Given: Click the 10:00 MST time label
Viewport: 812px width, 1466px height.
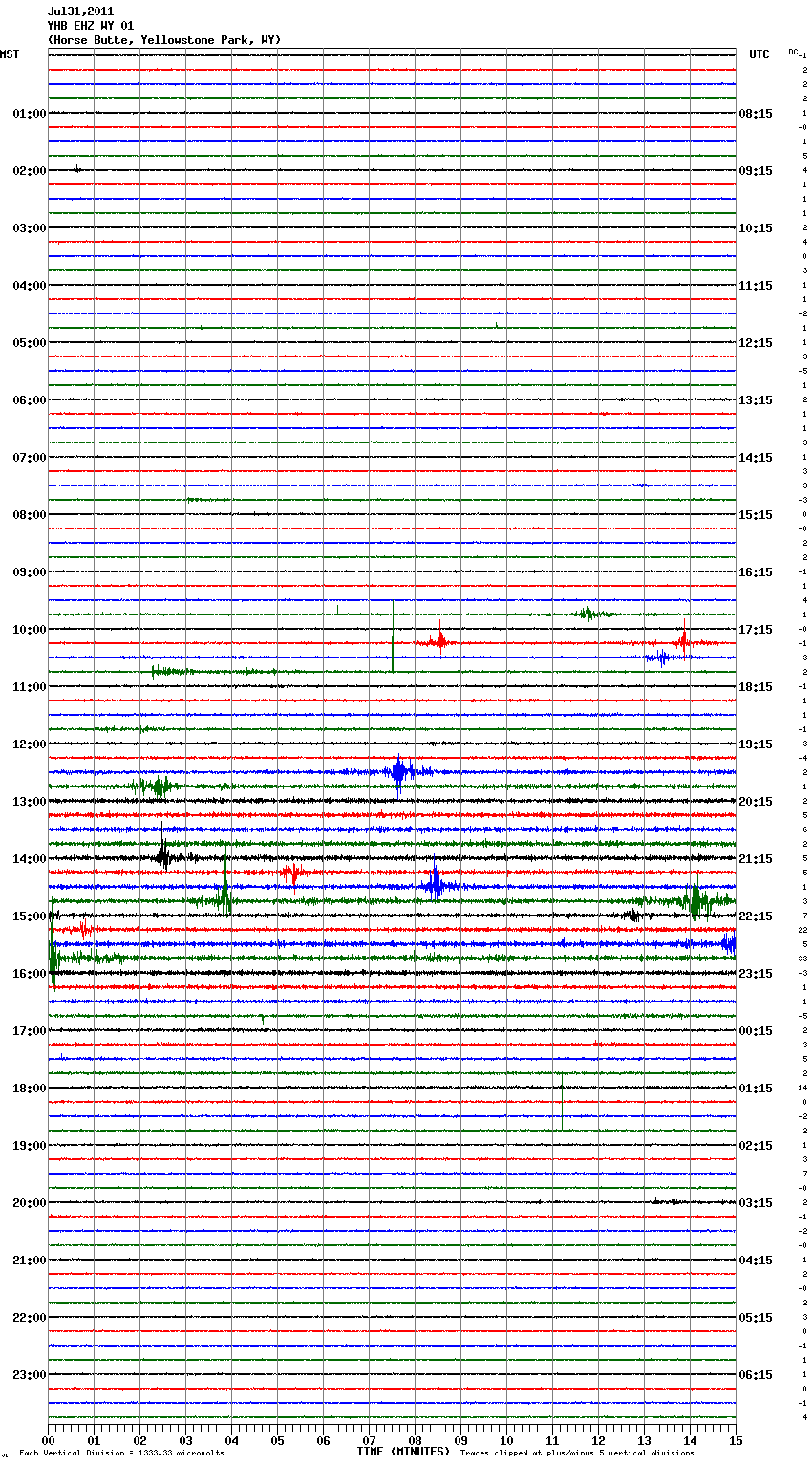Looking at the screenshot, I should pyautogui.click(x=29, y=630).
